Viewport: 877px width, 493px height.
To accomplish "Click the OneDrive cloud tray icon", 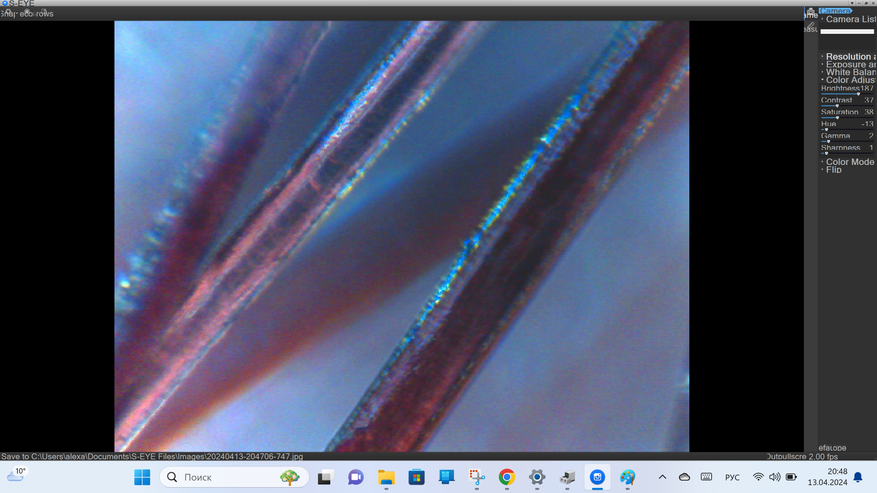I will pyautogui.click(x=684, y=477).
